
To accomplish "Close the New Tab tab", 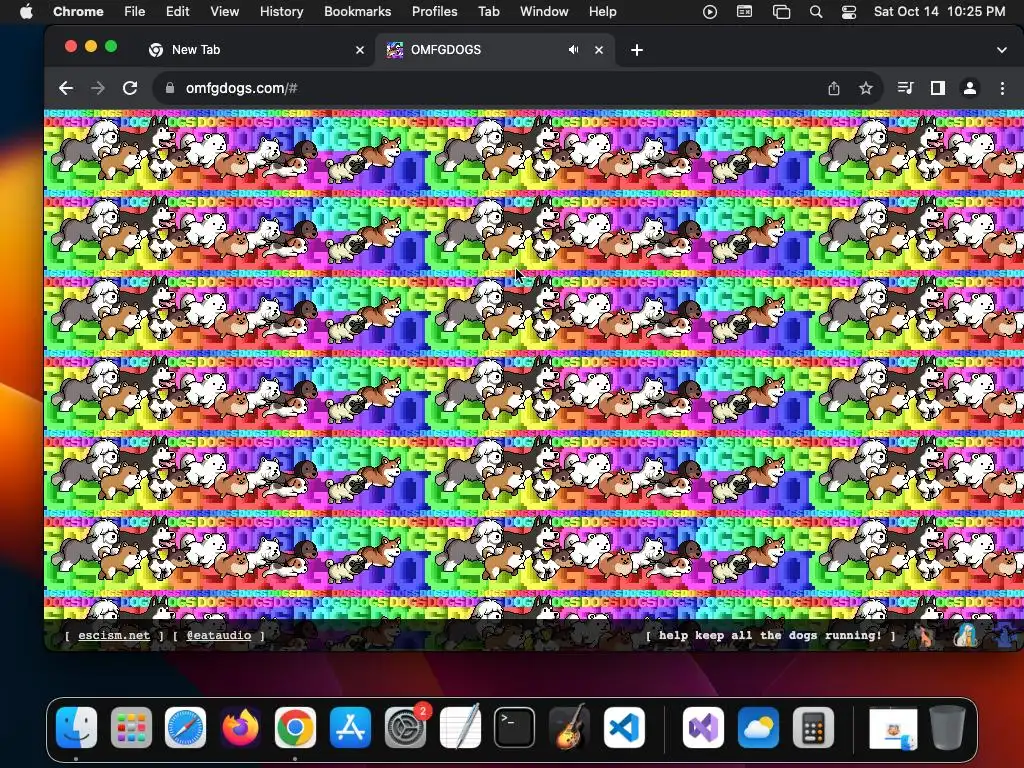I will click(x=360, y=50).
